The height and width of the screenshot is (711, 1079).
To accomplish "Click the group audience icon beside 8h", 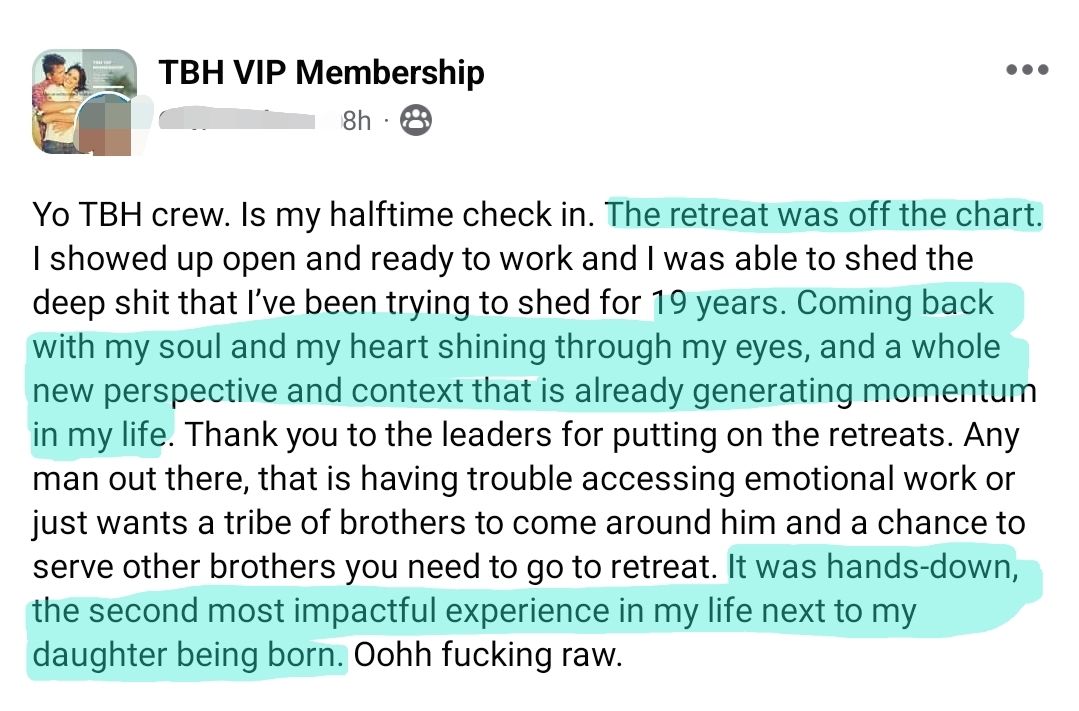I will tap(416, 121).
